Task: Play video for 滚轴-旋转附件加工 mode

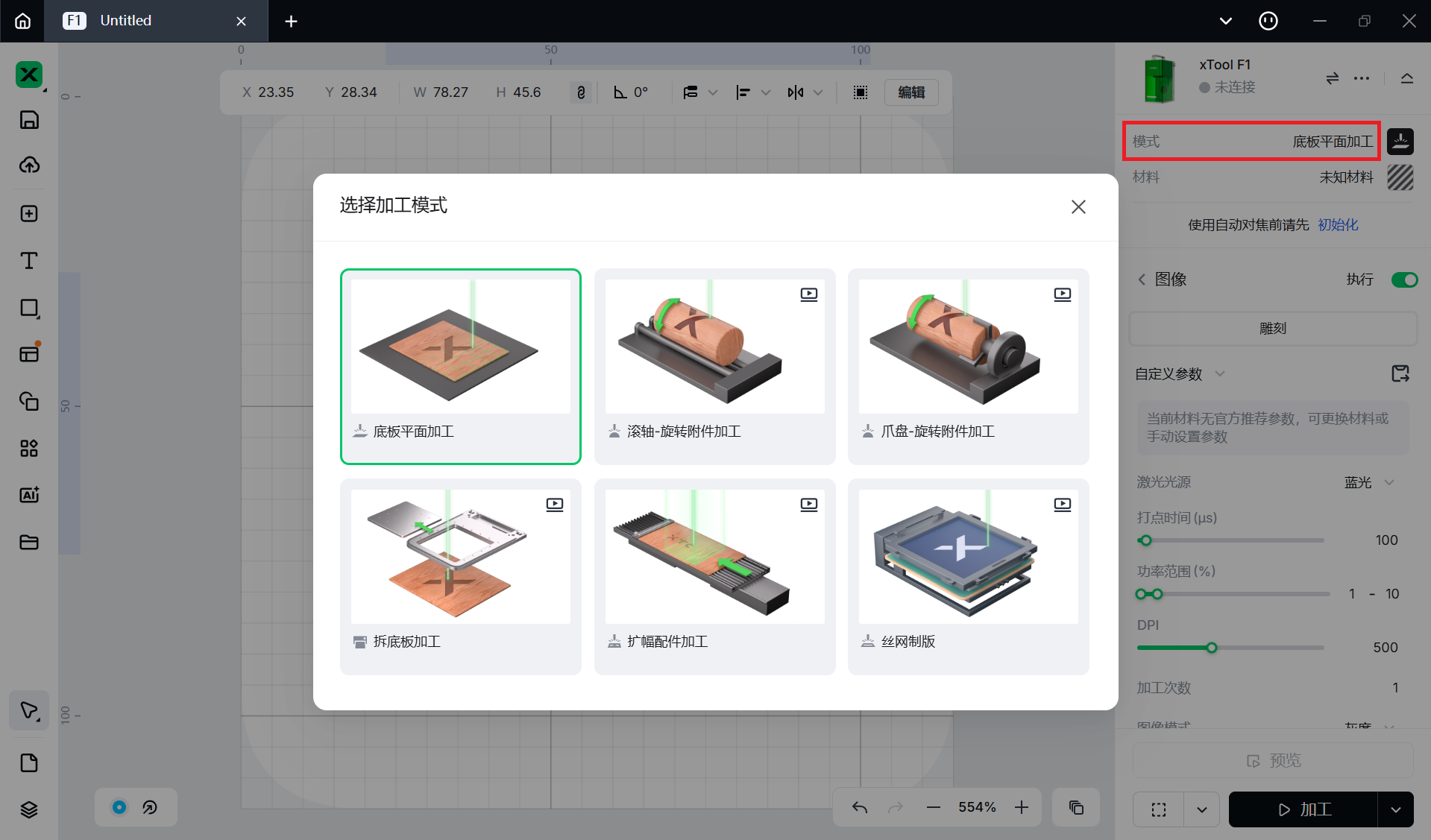Action: click(808, 294)
